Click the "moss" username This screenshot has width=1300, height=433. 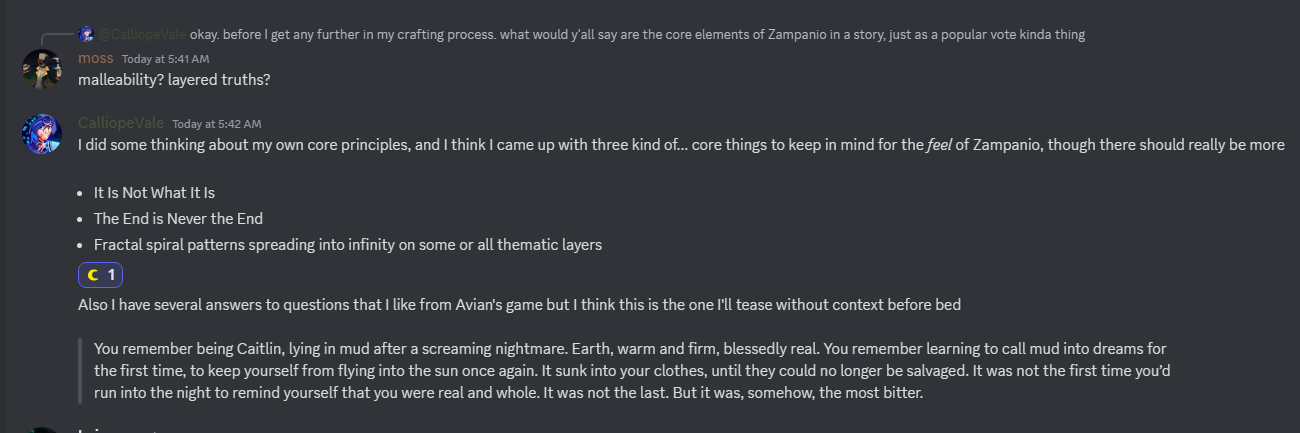click(96, 58)
